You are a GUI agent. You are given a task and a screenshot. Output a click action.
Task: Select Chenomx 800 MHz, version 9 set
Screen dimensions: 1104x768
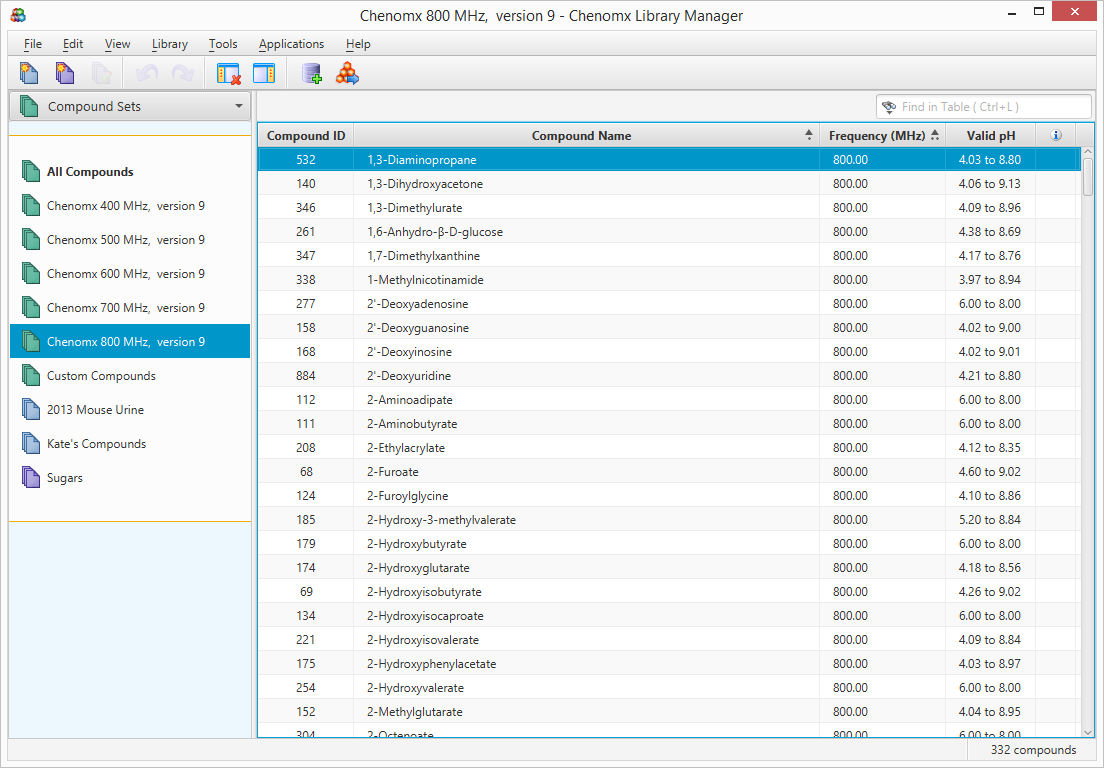click(x=130, y=341)
